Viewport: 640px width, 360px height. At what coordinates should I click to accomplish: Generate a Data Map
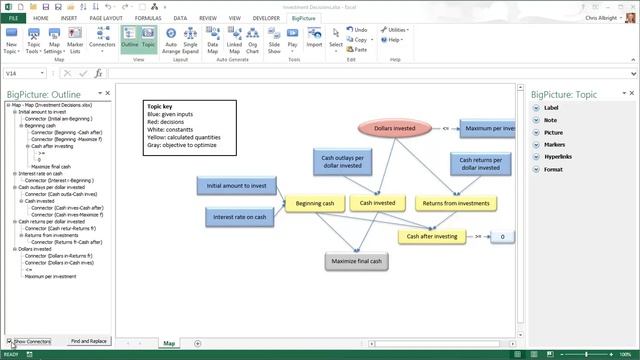213,41
